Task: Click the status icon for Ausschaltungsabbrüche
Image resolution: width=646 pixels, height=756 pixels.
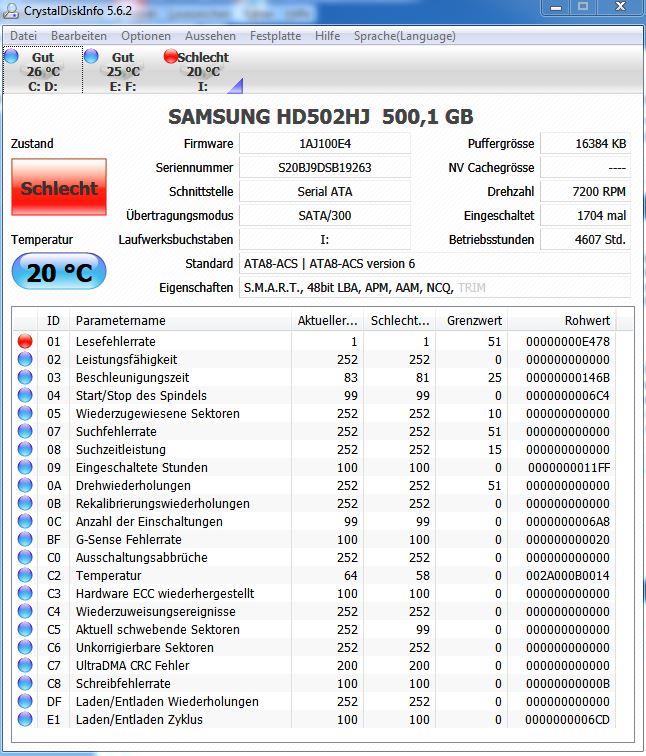Action: pyautogui.click(x=25, y=557)
